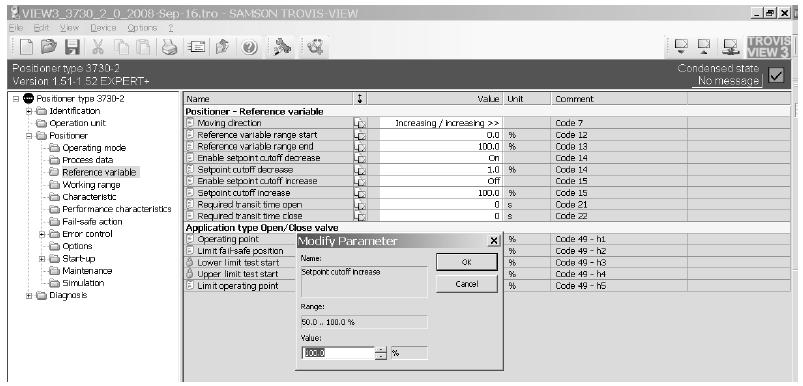The image size is (803, 386).
Task: Click the Paste clipboard icon
Action: 144,47
